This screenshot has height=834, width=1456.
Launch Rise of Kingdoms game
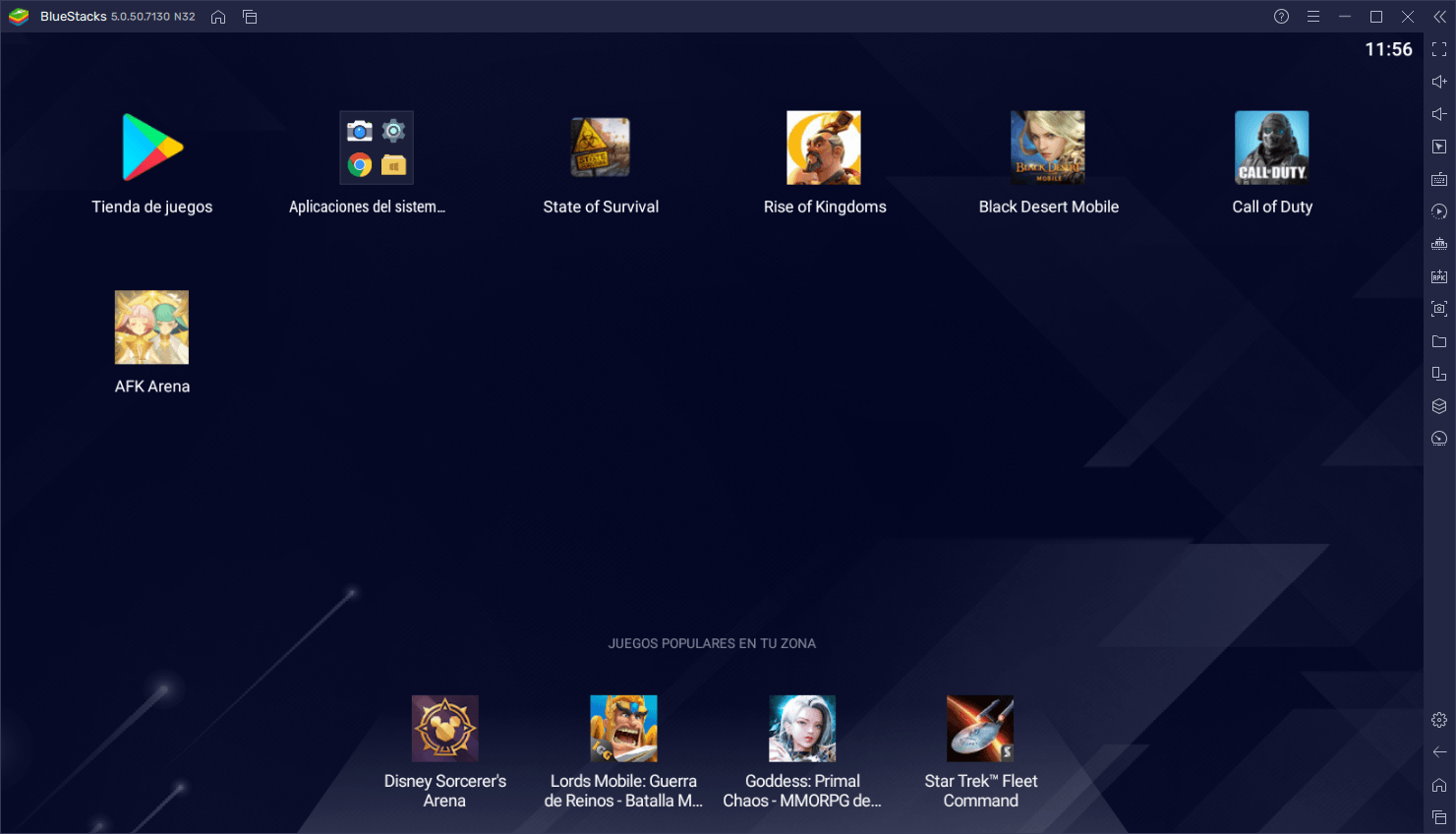tap(824, 148)
